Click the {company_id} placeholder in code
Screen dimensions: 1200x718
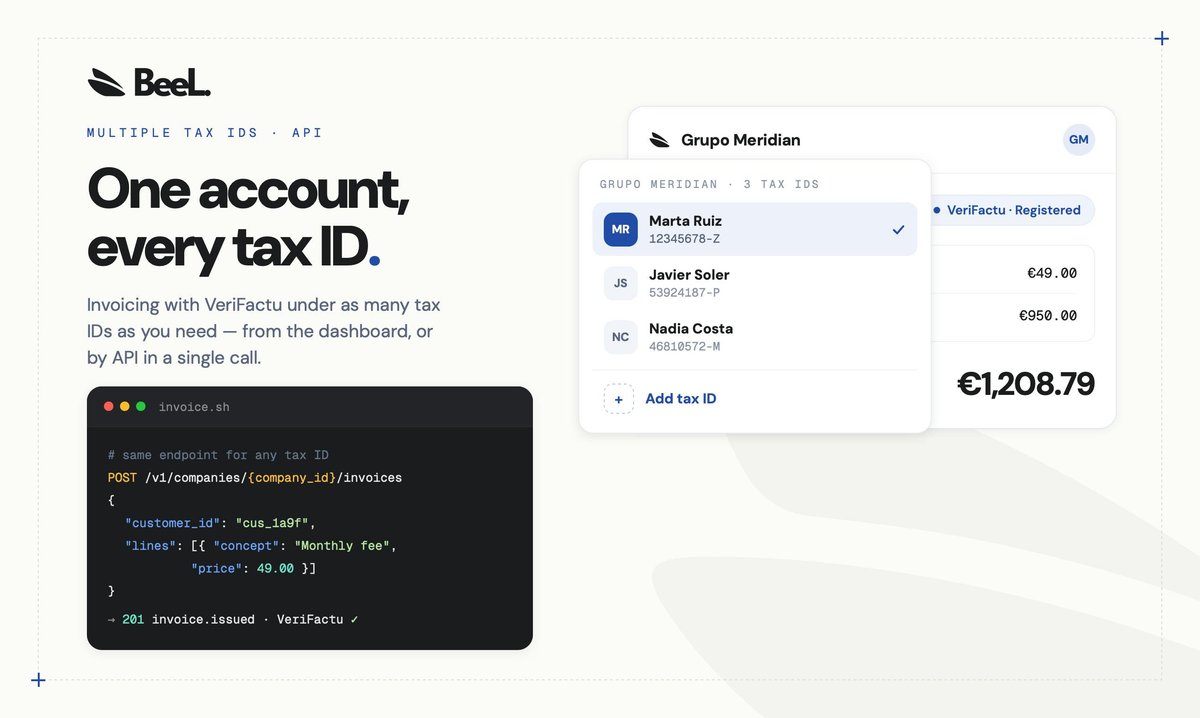tap(293, 478)
